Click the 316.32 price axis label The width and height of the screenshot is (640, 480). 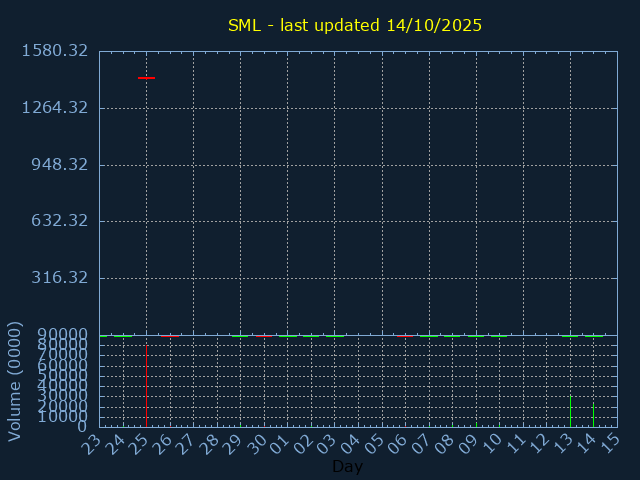(62, 278)
